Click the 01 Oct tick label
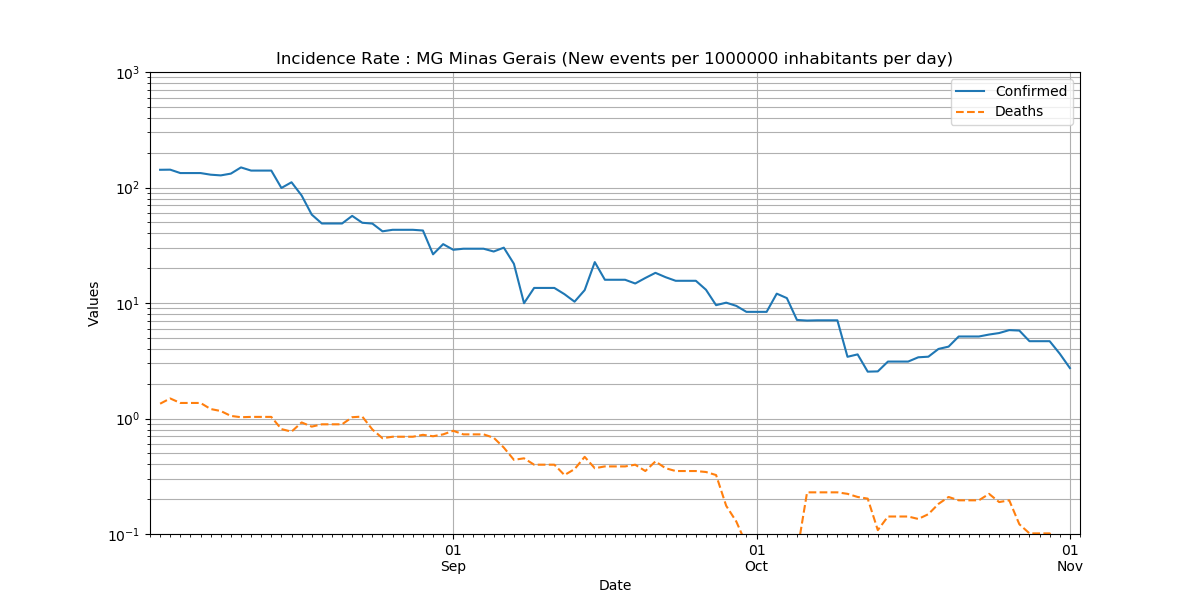The width and height of the screenshot is (1200, 600). tap(756, 558)
